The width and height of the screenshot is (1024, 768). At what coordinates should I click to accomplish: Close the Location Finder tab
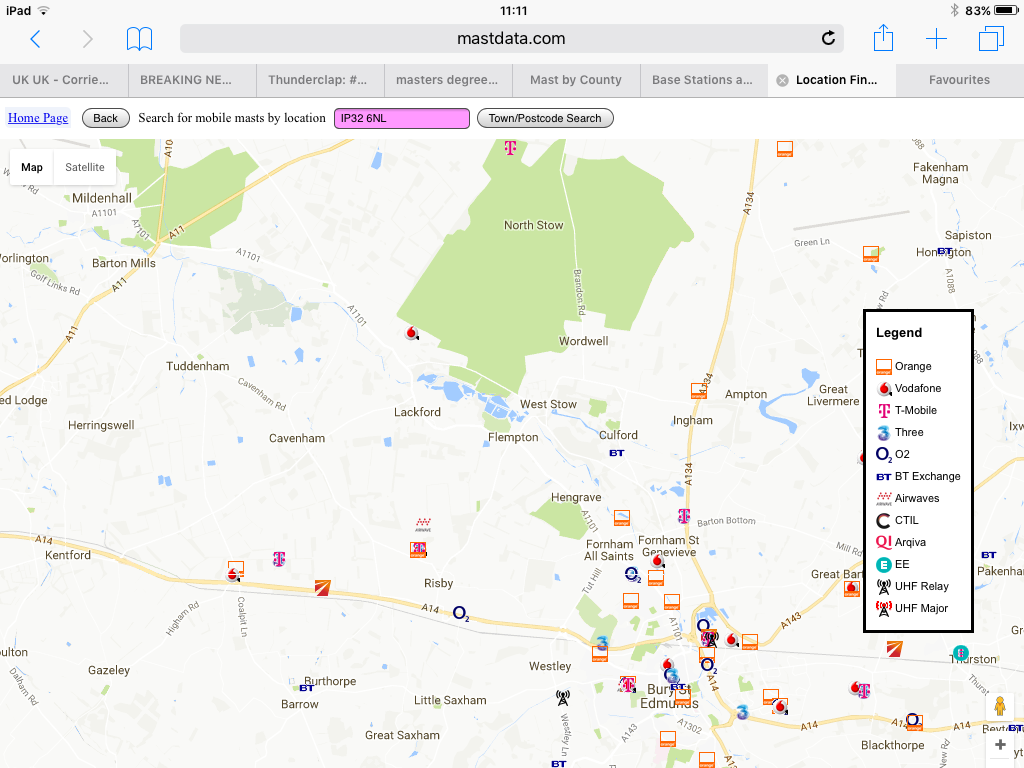(x=782, y=80)
